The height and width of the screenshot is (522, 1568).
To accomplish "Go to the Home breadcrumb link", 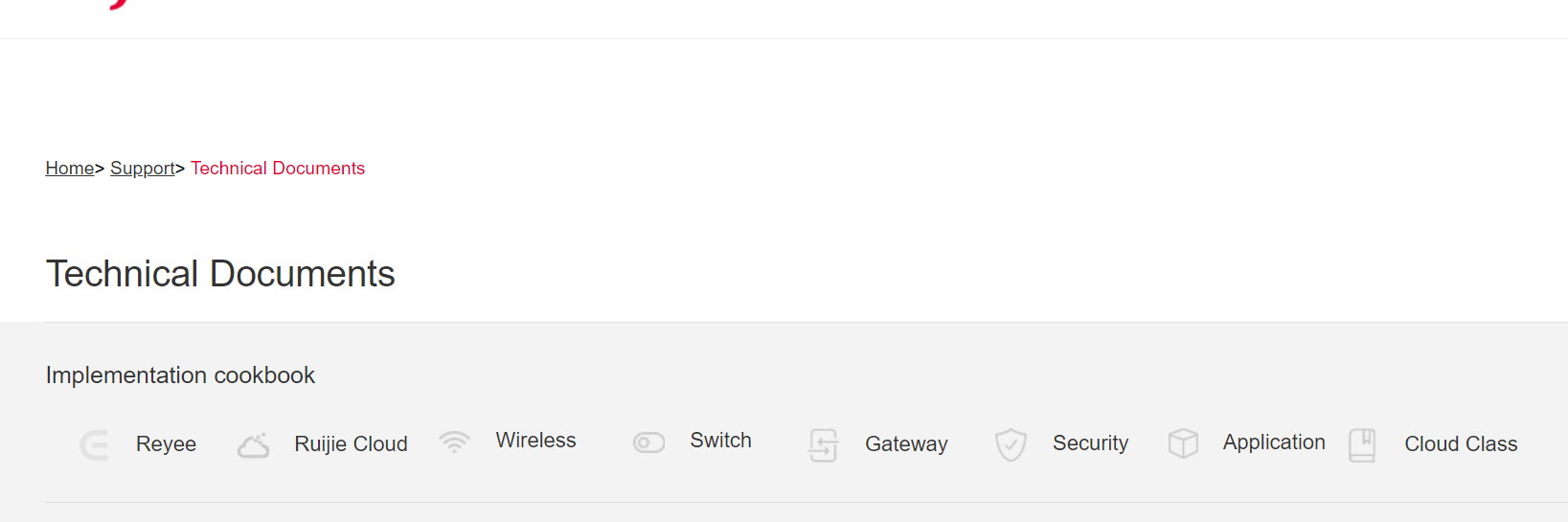I will (70, 169).
